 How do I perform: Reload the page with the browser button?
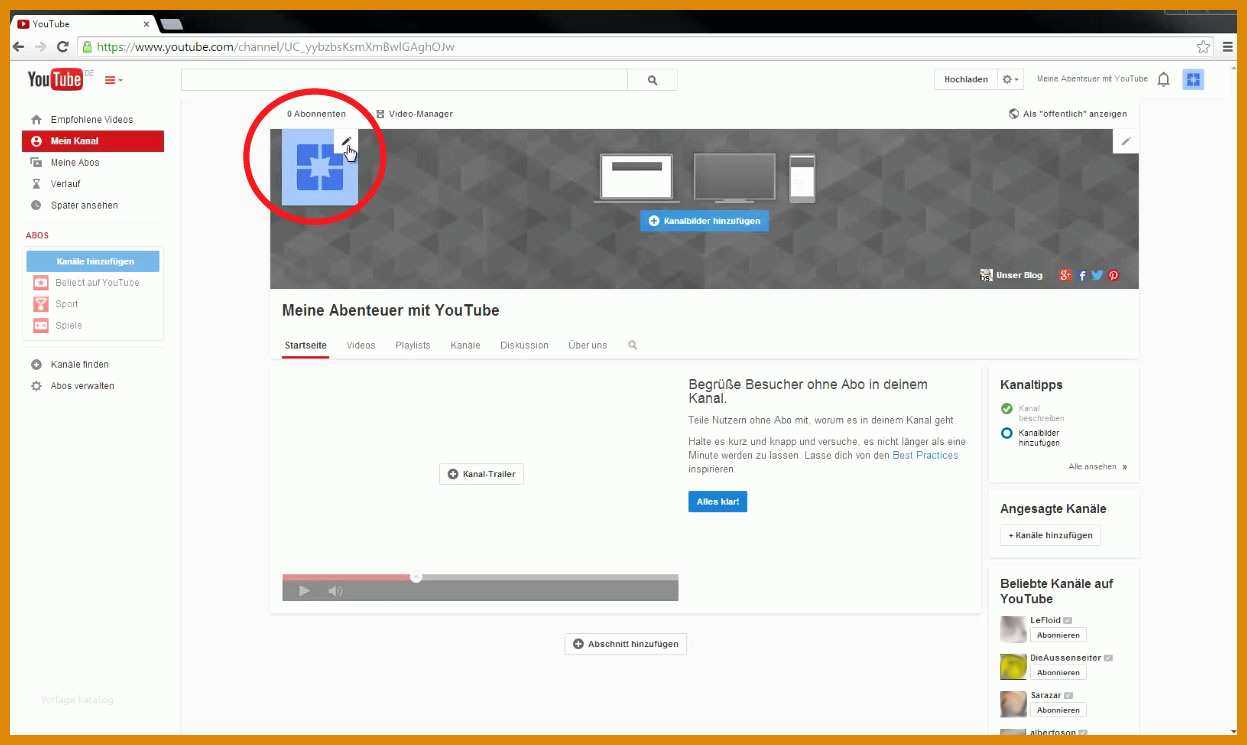[63, 46]
